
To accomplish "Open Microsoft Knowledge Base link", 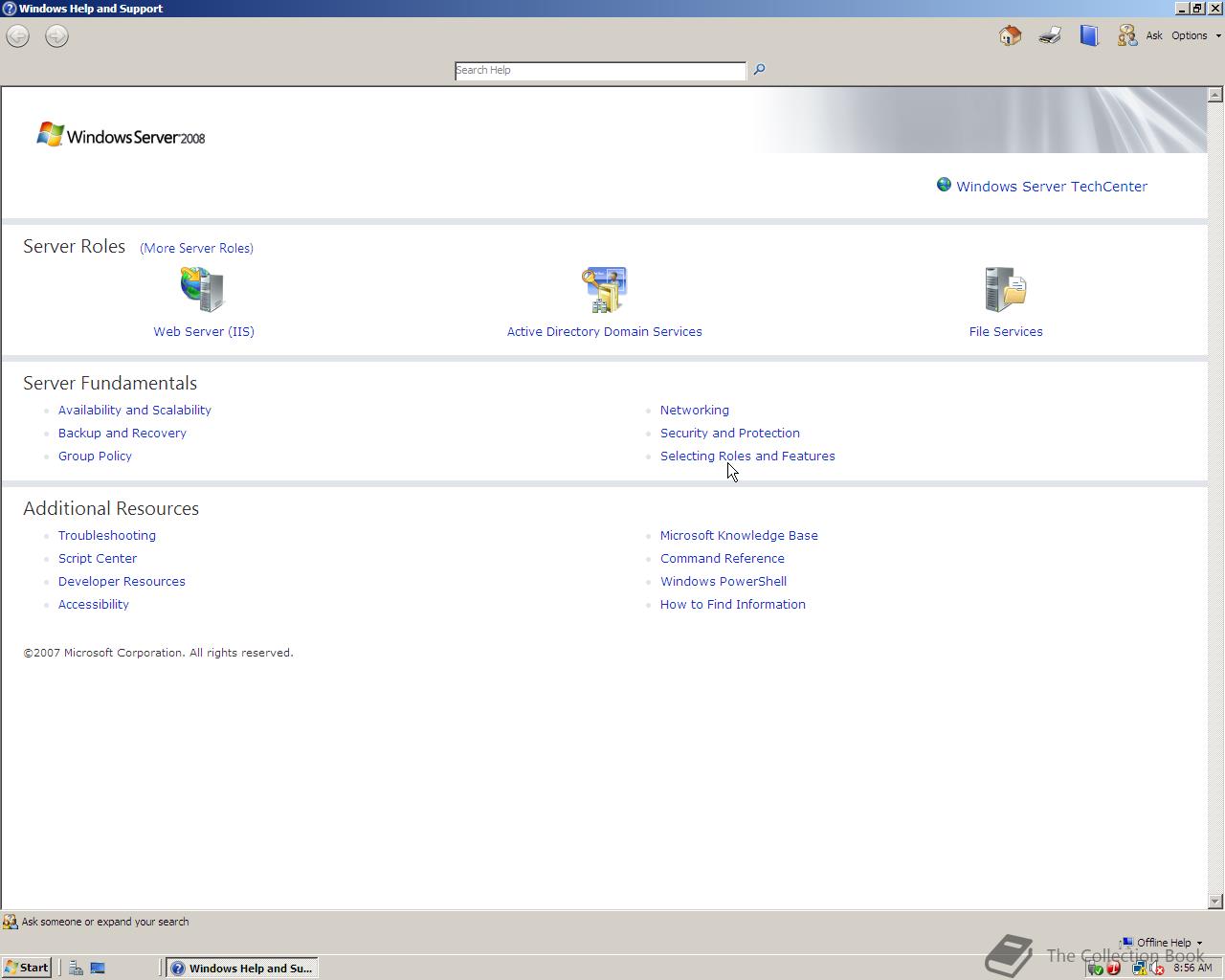I will (x=739, y=535).
